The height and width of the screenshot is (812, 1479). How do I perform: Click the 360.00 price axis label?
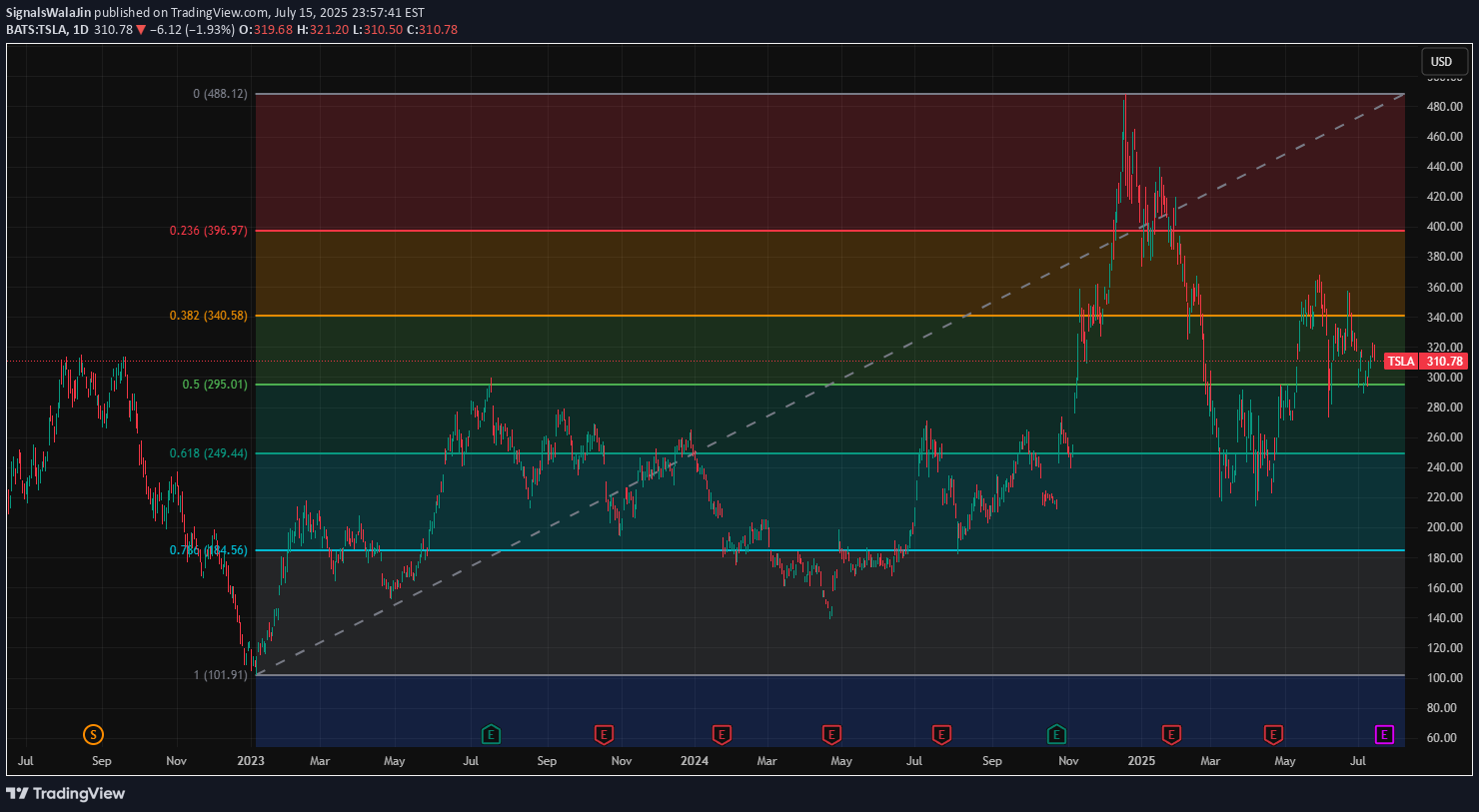coord(1445,288)
